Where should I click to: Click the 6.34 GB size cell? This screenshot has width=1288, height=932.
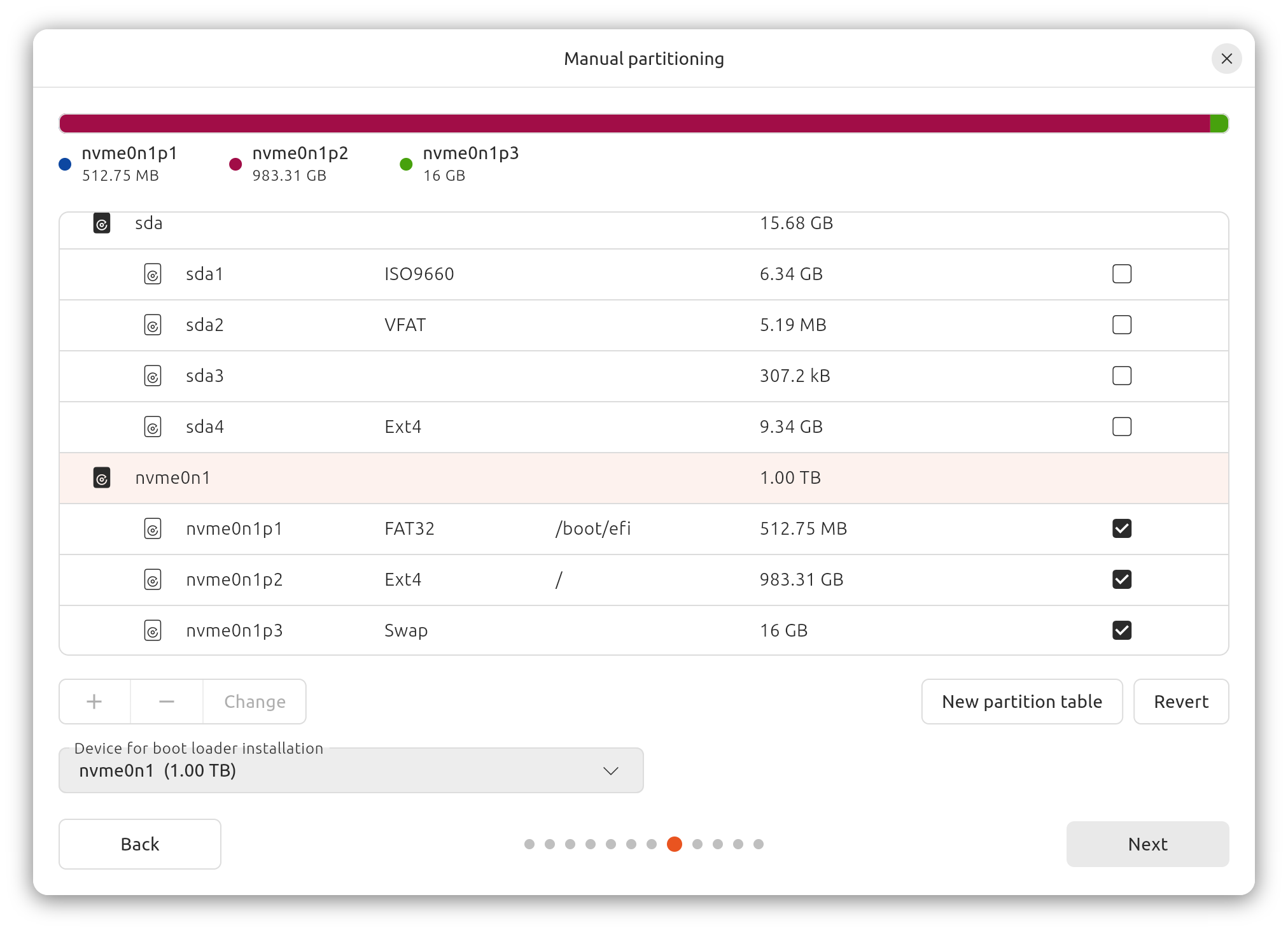pyautogui.click(x=791, y=274)
